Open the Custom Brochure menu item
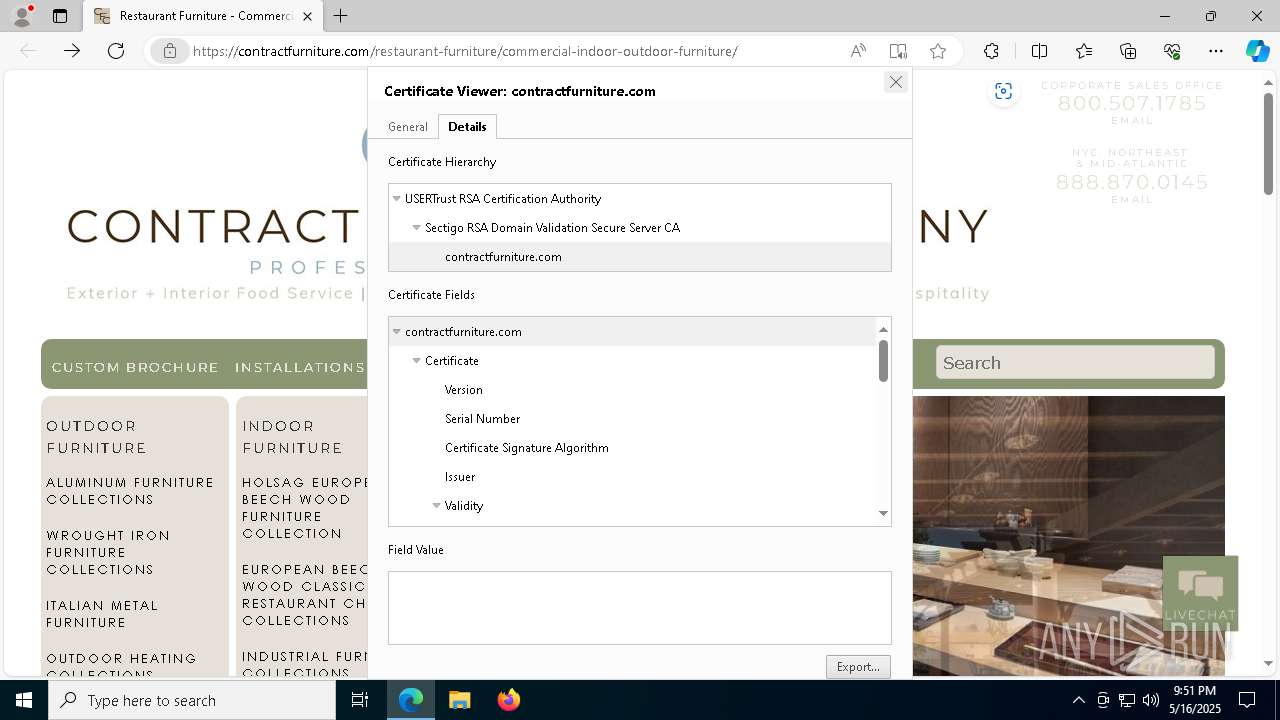This screenshot has width=1280, height=720. (135, 368)
